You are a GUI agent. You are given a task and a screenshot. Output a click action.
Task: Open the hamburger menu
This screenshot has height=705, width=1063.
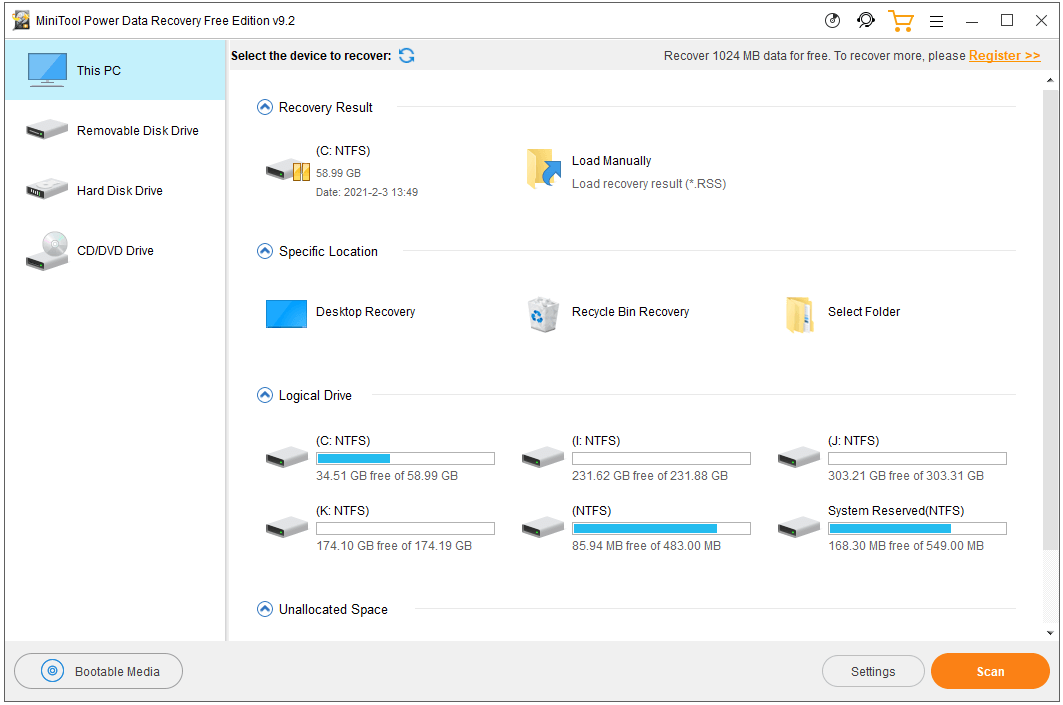(x=936, y=21)
